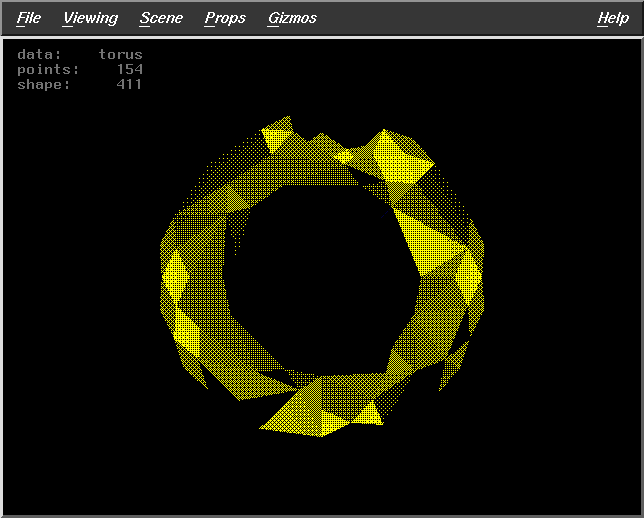Open the Gizmos menu

point(292,18)
